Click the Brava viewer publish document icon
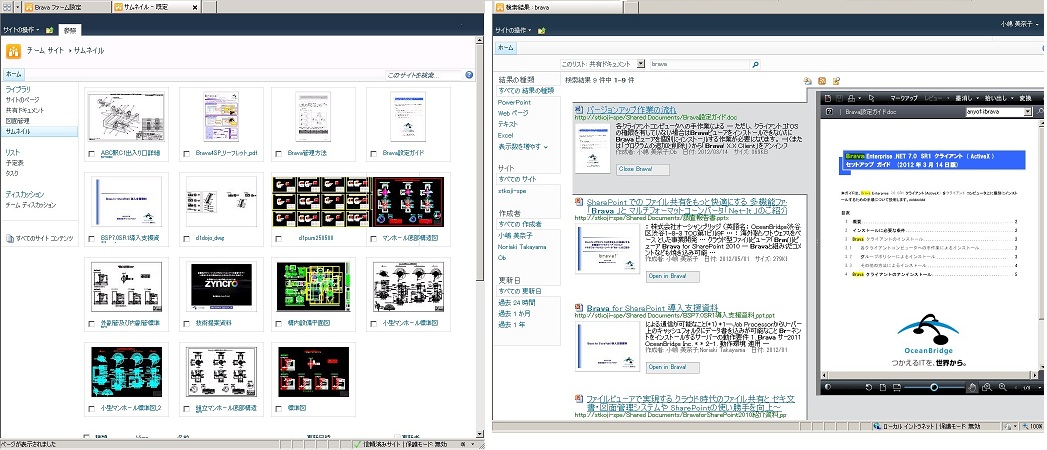1047x450 pixels. pos(828,98)
